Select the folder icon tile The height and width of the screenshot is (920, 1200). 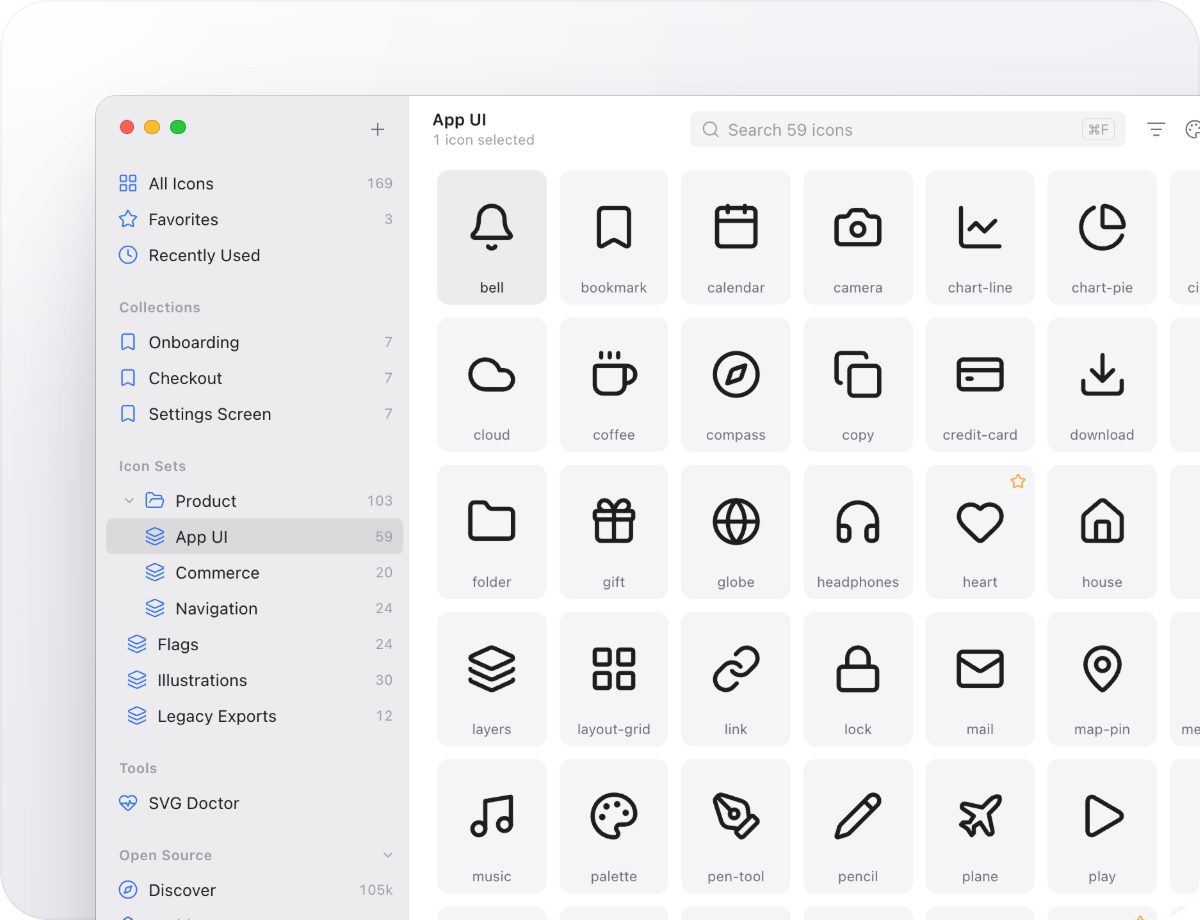(492, 531)
